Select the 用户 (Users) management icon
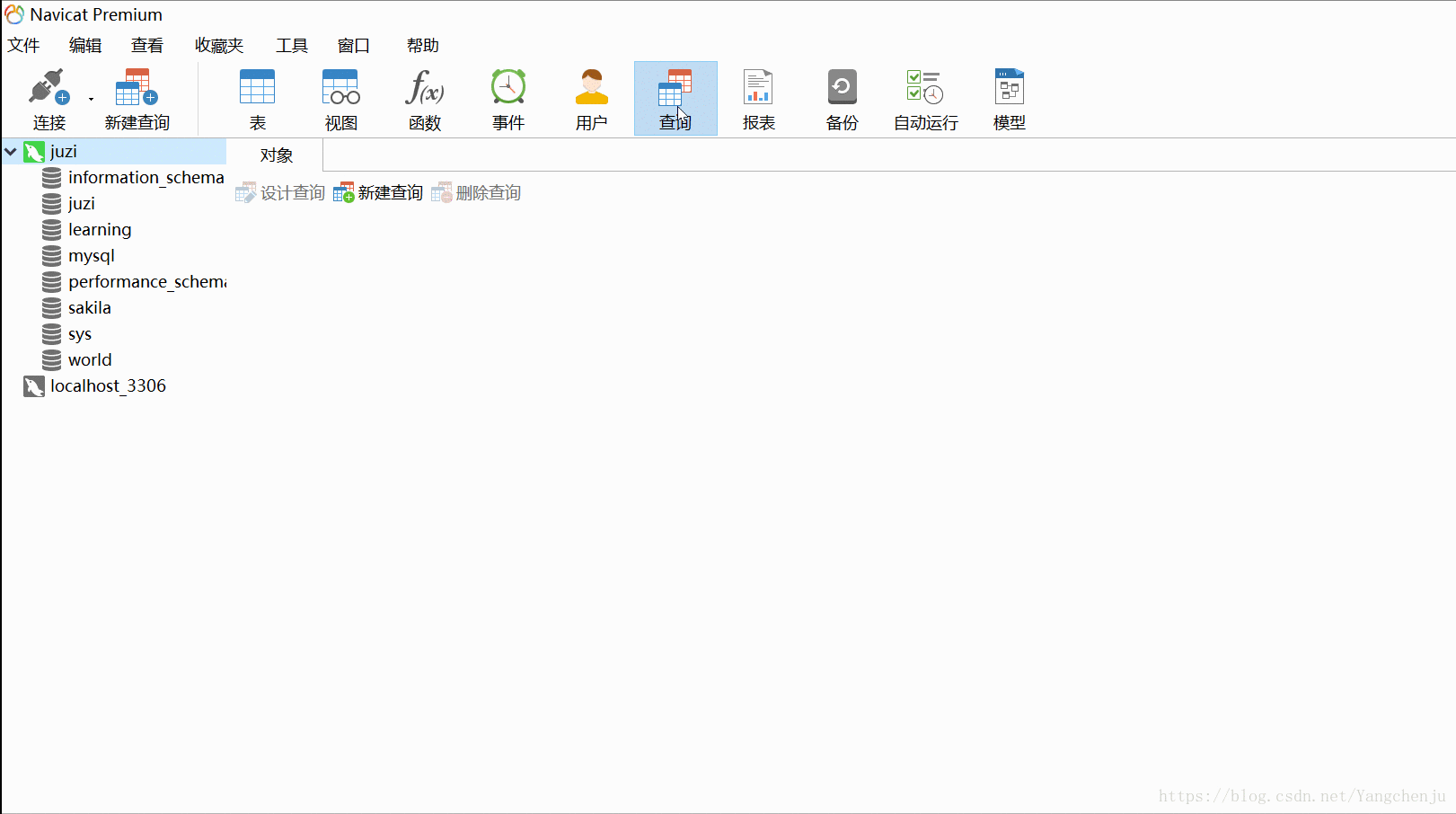Screen dimensions: 1456x814 (591, 98)
